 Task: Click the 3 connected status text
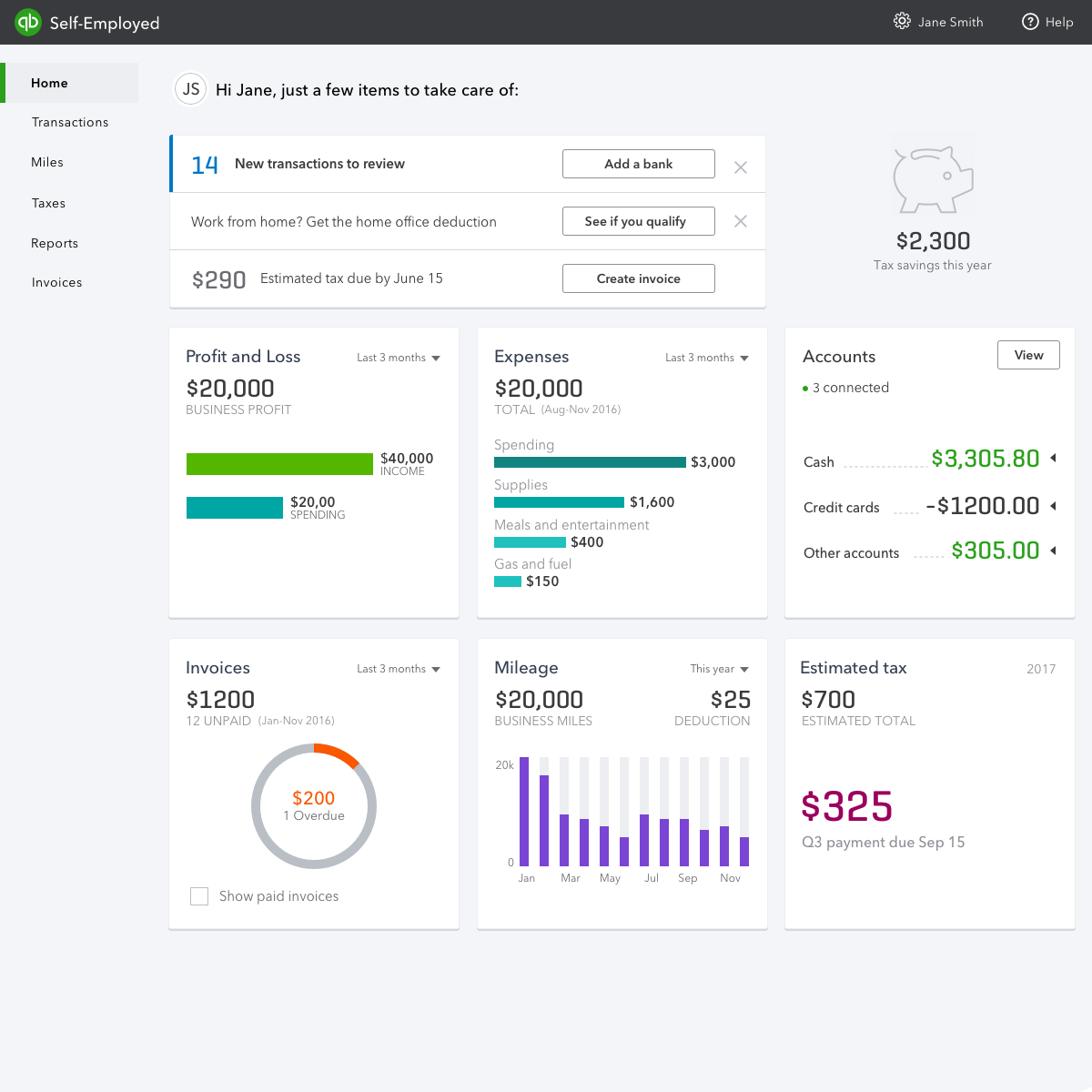click(850, 388)
